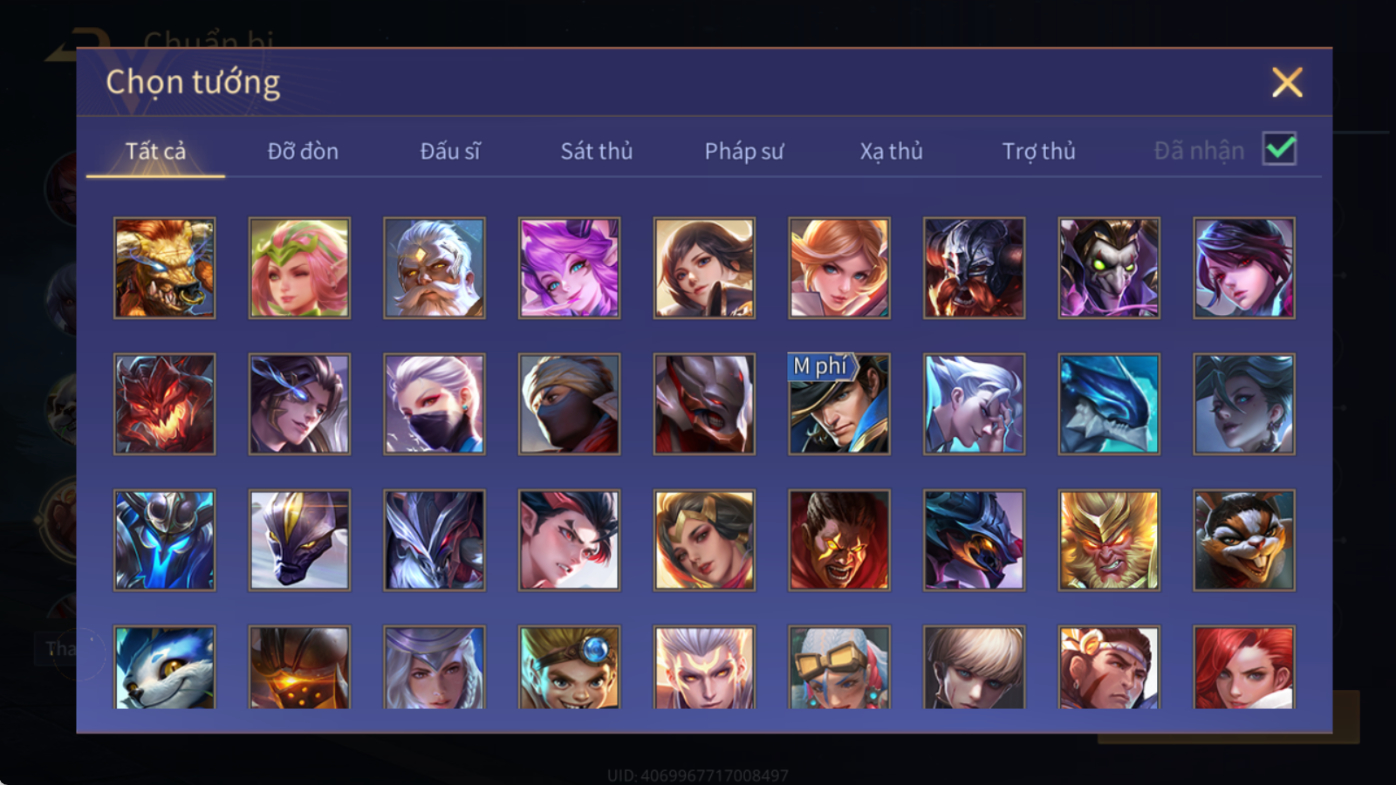Pick the masked white-haired ninja hero
The height and width of the screenshot is (785, 1396).
pyautogui.click(x=434, y=404)
